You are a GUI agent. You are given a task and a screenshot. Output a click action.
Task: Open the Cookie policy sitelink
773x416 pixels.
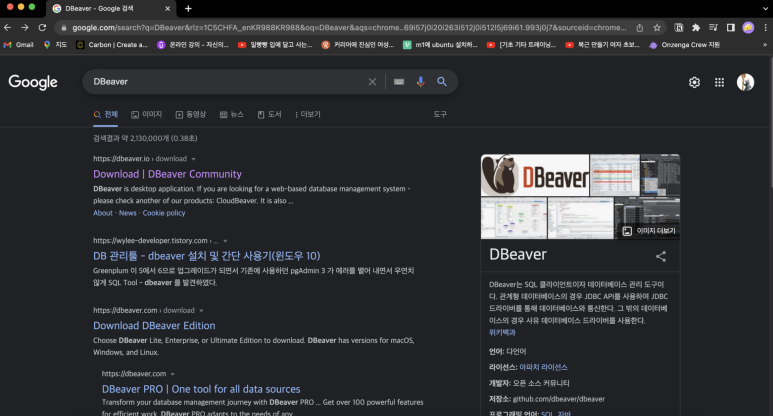(x=164, y=213)
